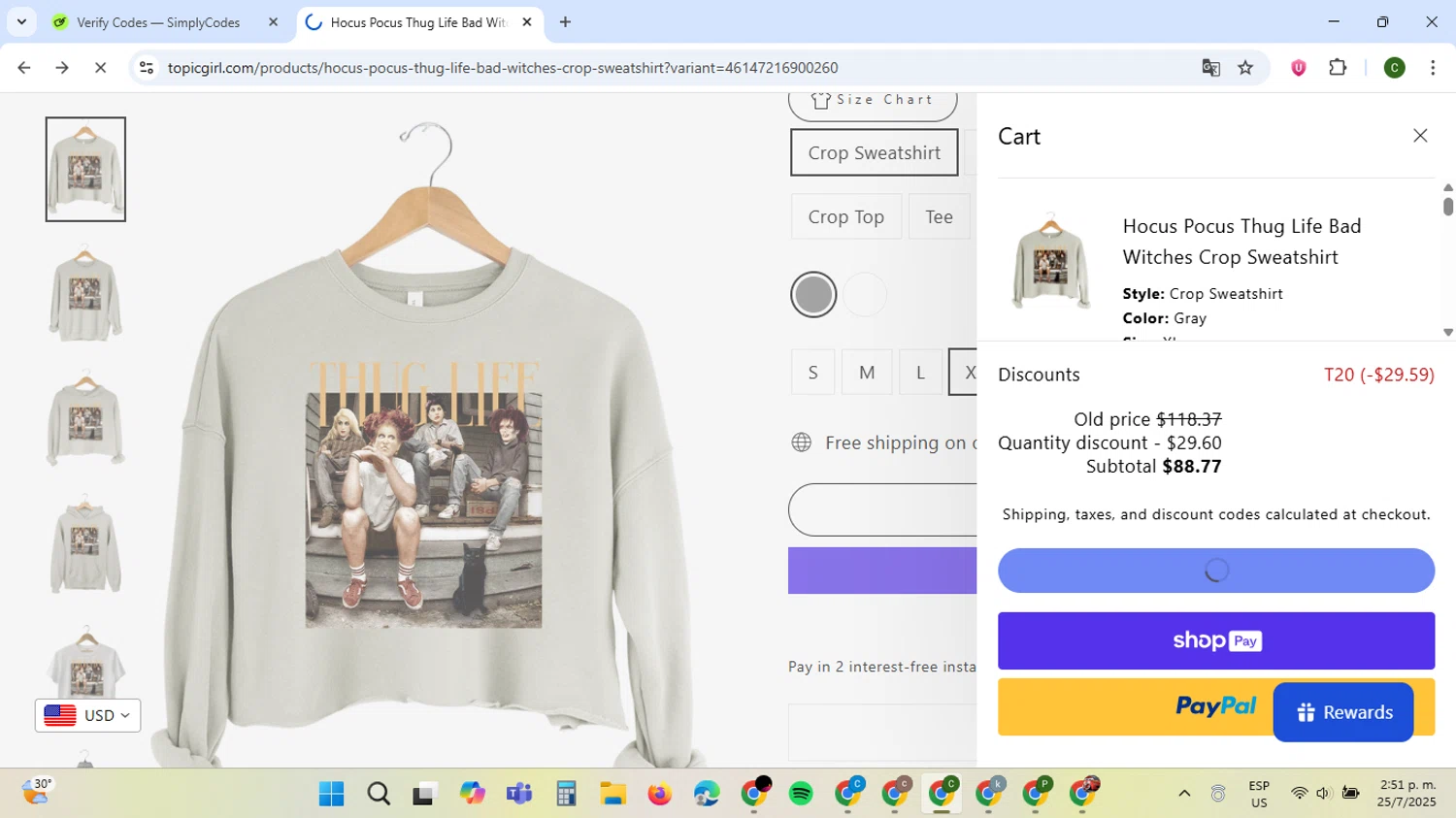The image size is (1456, 818).
Task: Open a new browser tab
Action: pyautogui.click(x=565, y=22)
